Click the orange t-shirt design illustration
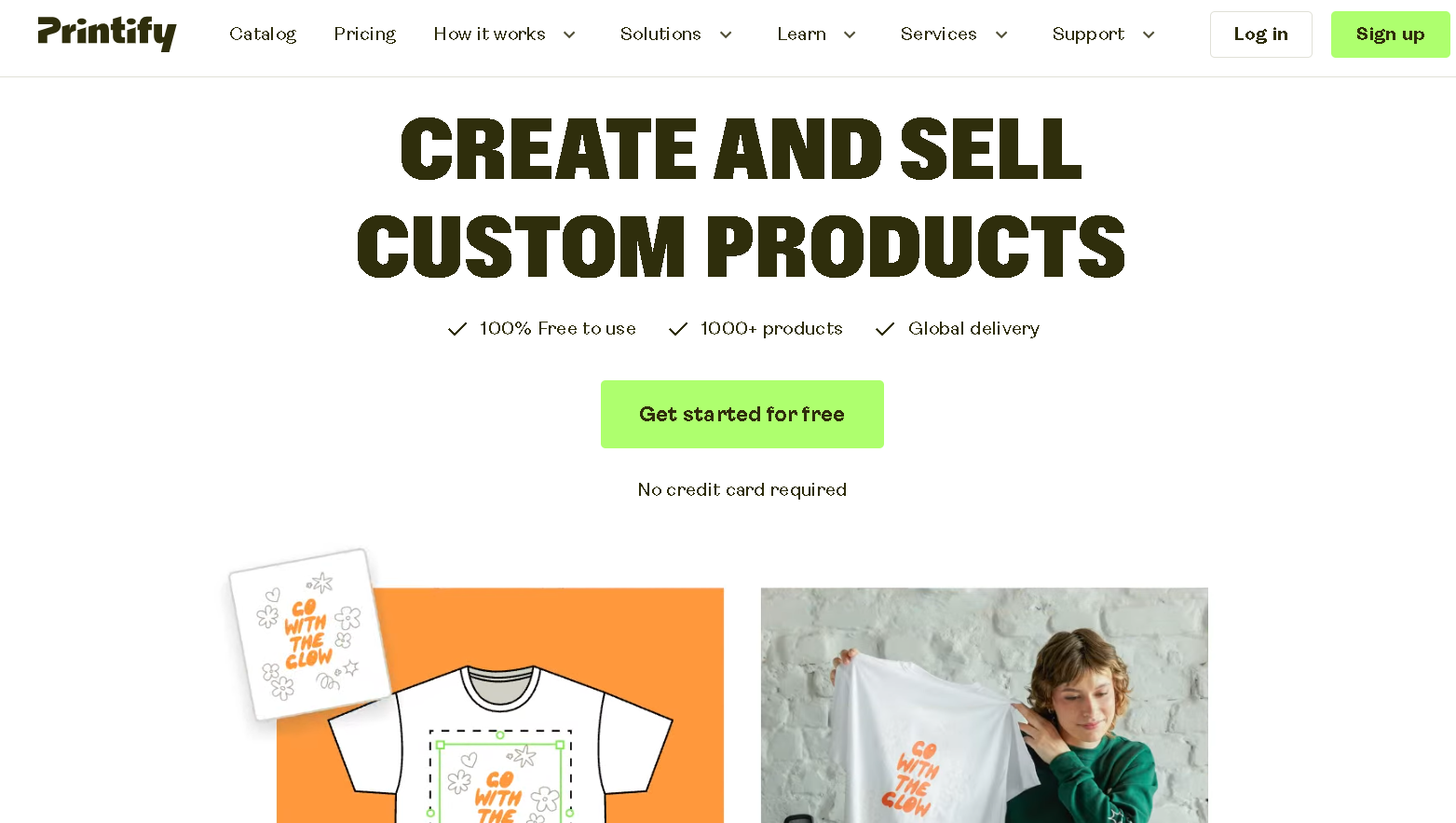Image resolution: width=1456 pixels, height=823 pixels. (x=500, y=706)
